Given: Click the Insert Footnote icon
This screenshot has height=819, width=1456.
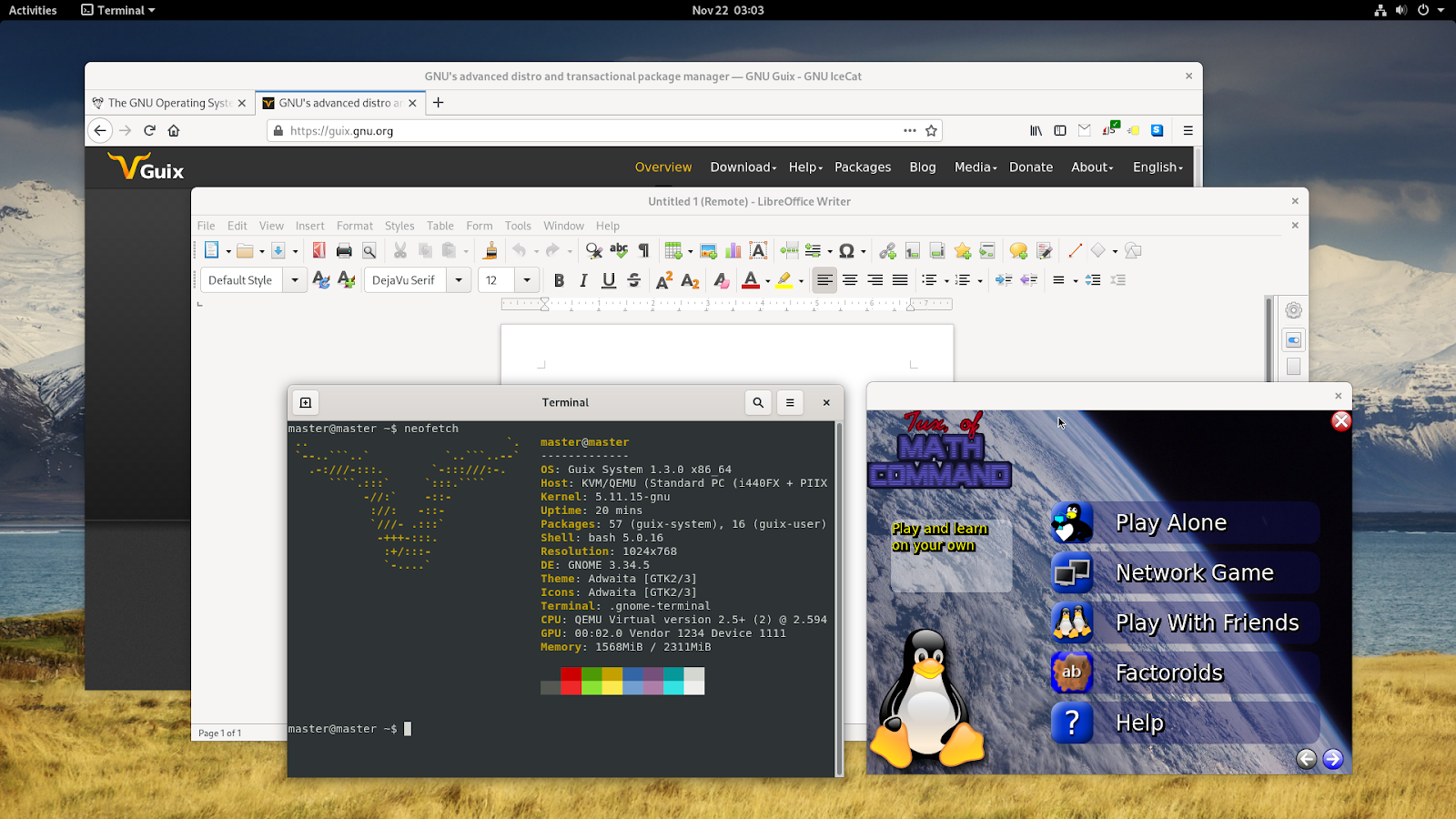Looking at the screenshot, I should click(913, 251).
